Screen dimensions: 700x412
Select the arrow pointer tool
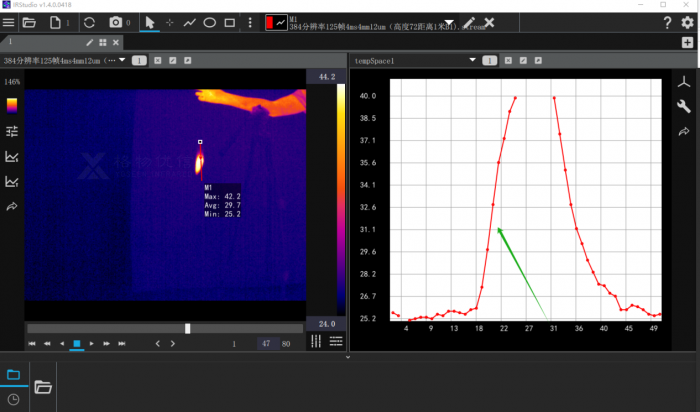[x=150, y=22]
